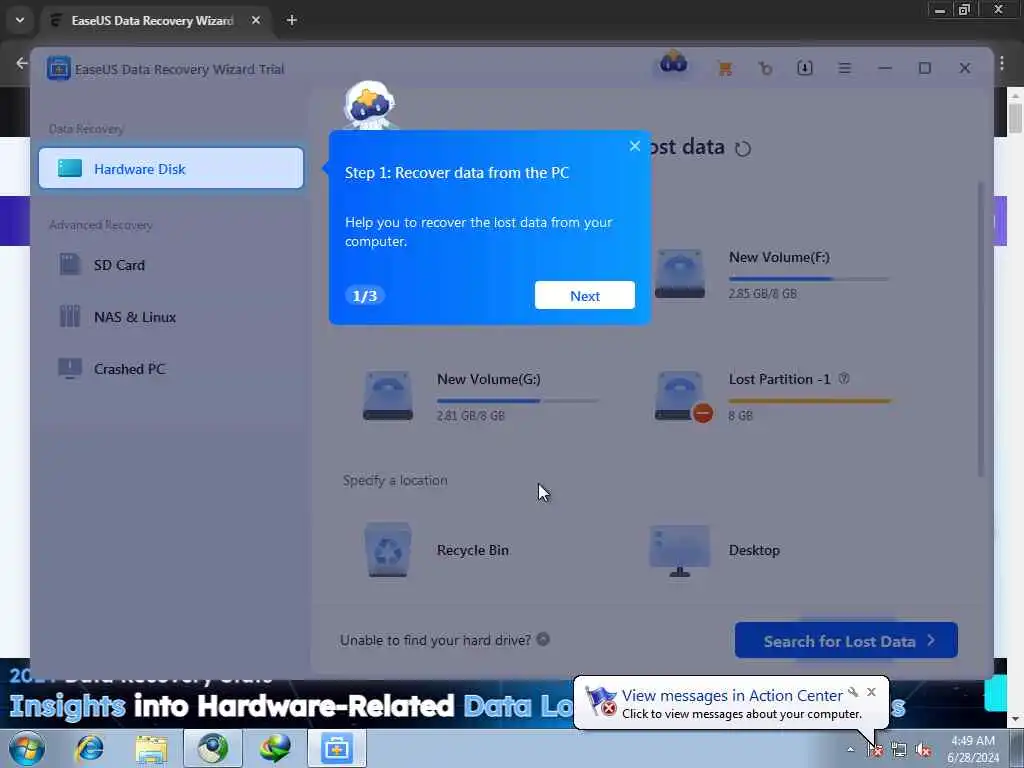This screenshot has width=1024, height=768.
Task: Click Search for Lost Data button
Action: [846, 641]
